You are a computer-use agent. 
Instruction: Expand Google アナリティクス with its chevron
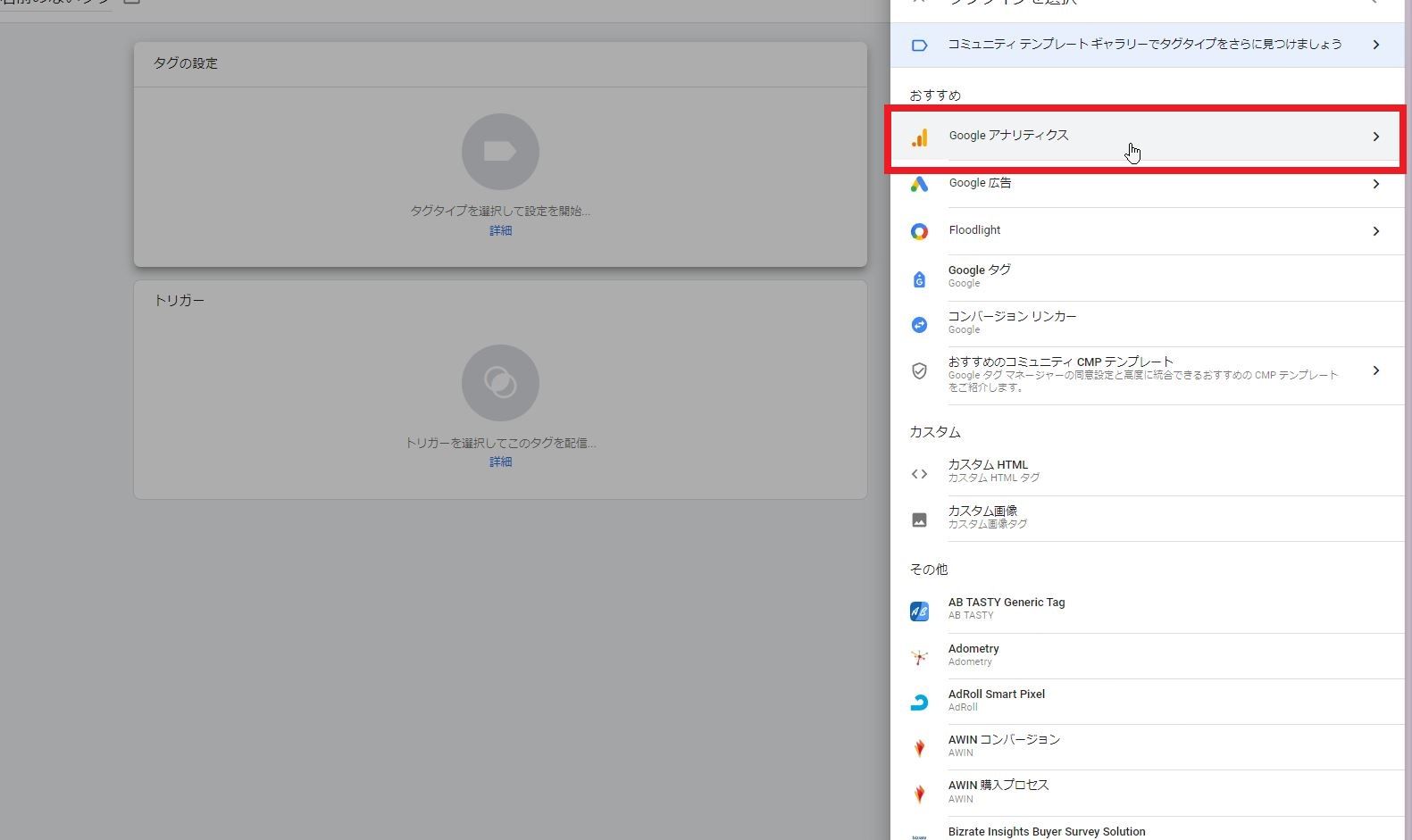(1375, 137)
